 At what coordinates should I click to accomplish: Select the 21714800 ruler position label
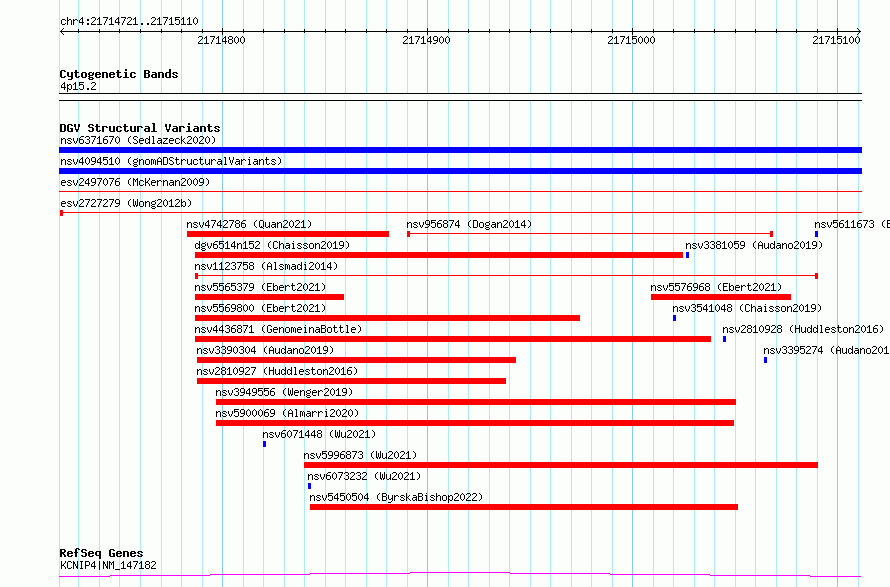tap(221, 40)
